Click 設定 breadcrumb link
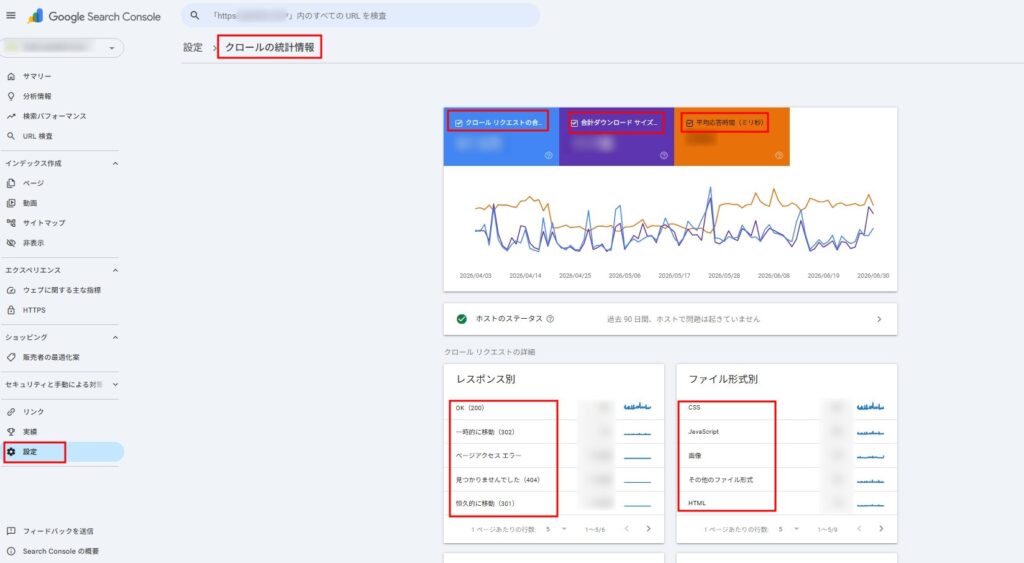Screen dimensions: 1024x563 [x=193, y=48]
